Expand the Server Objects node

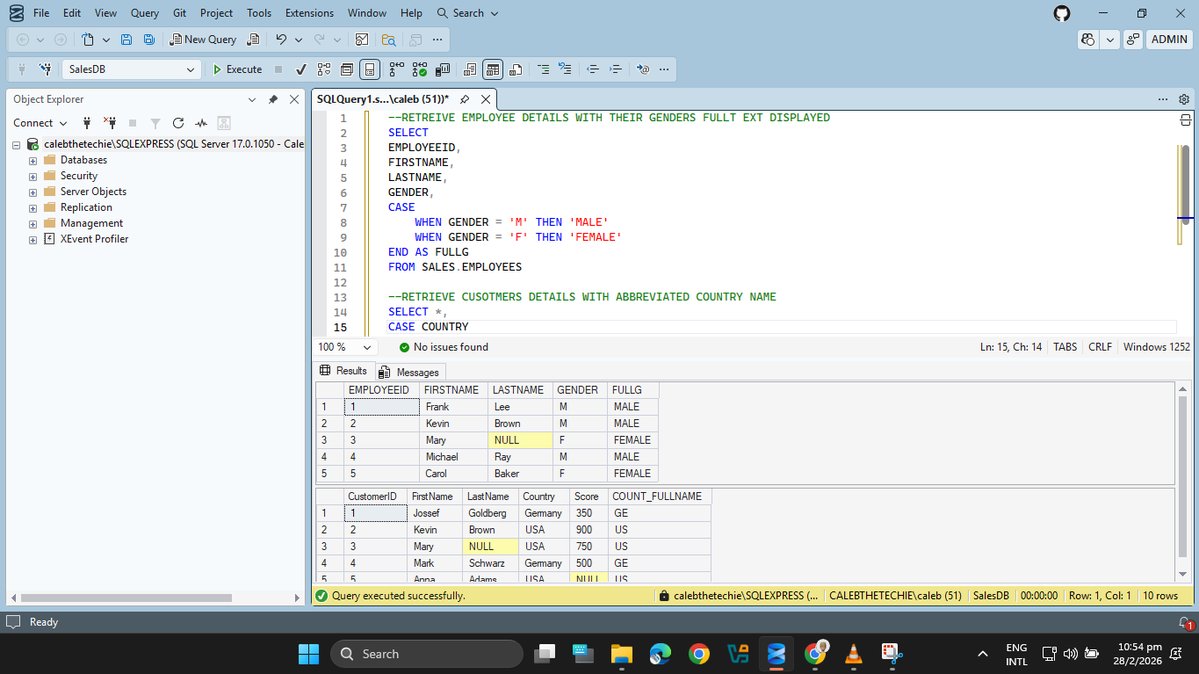[33, 192]
